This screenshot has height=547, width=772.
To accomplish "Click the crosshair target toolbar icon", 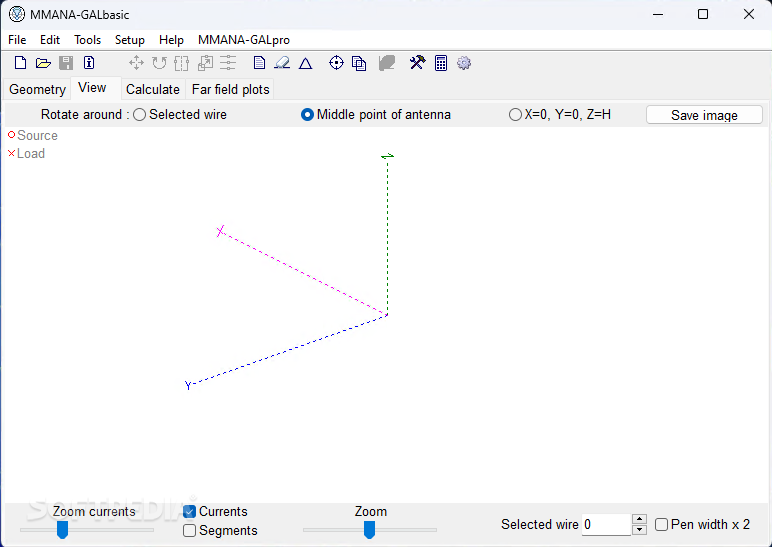I will coord(336,63).
